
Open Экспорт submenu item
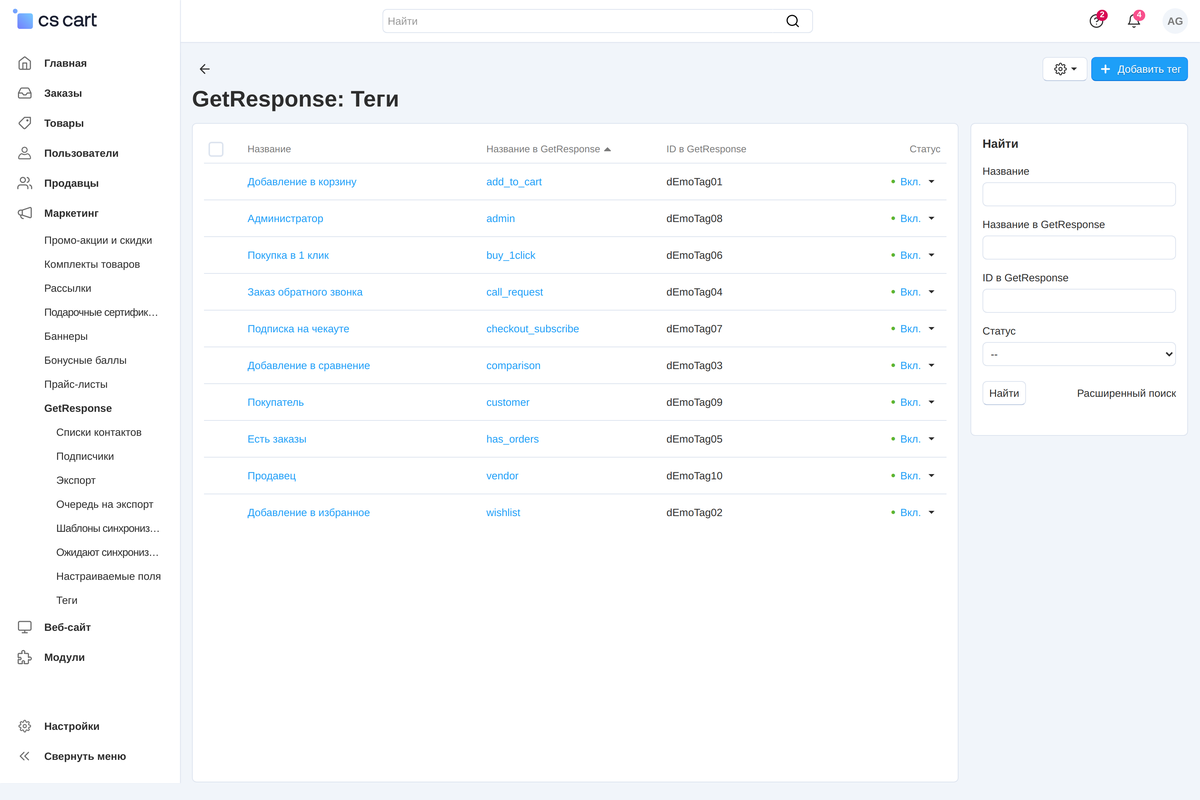click(x=76, y=480)
